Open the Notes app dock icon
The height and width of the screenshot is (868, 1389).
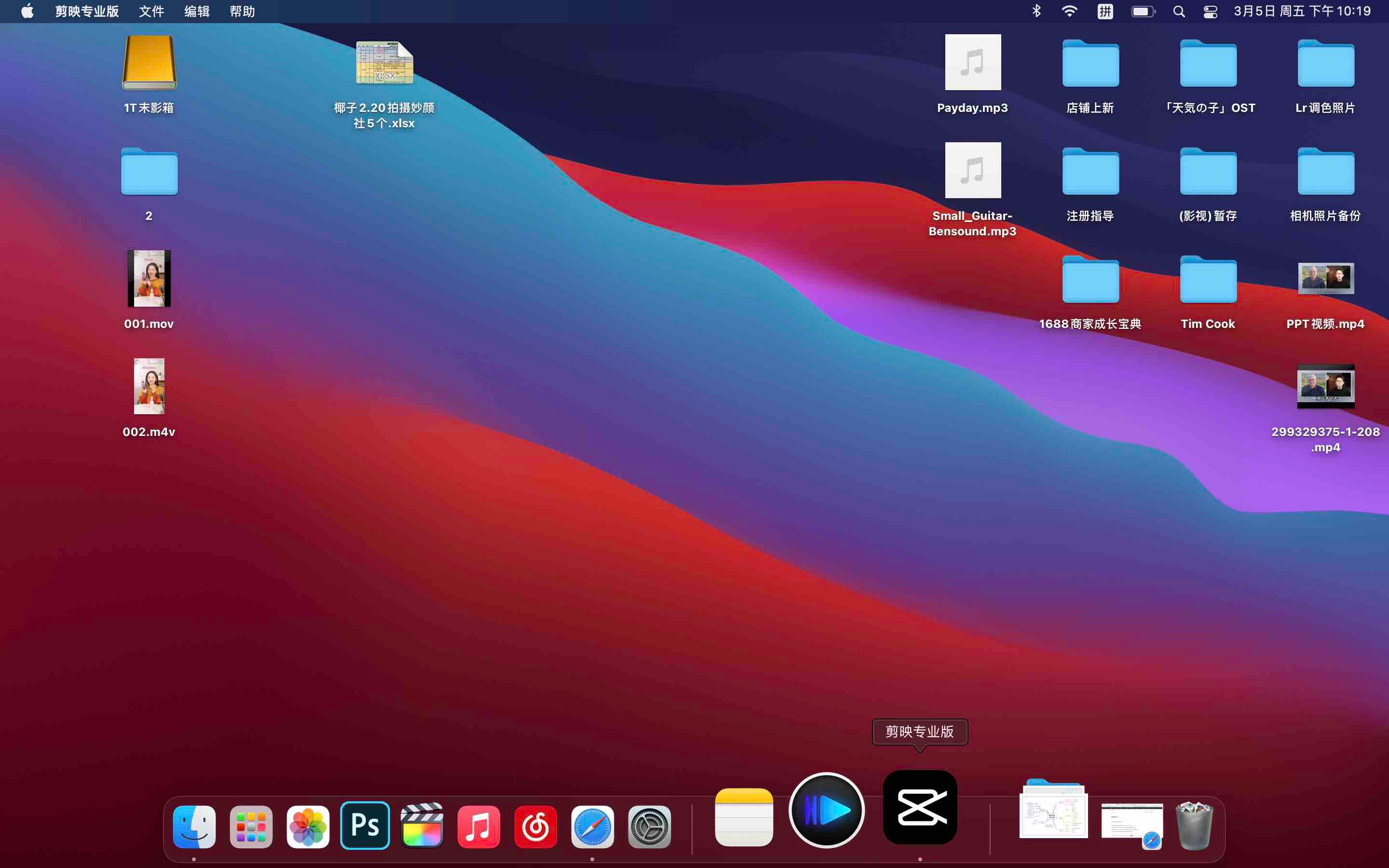(x=744, y=816)
